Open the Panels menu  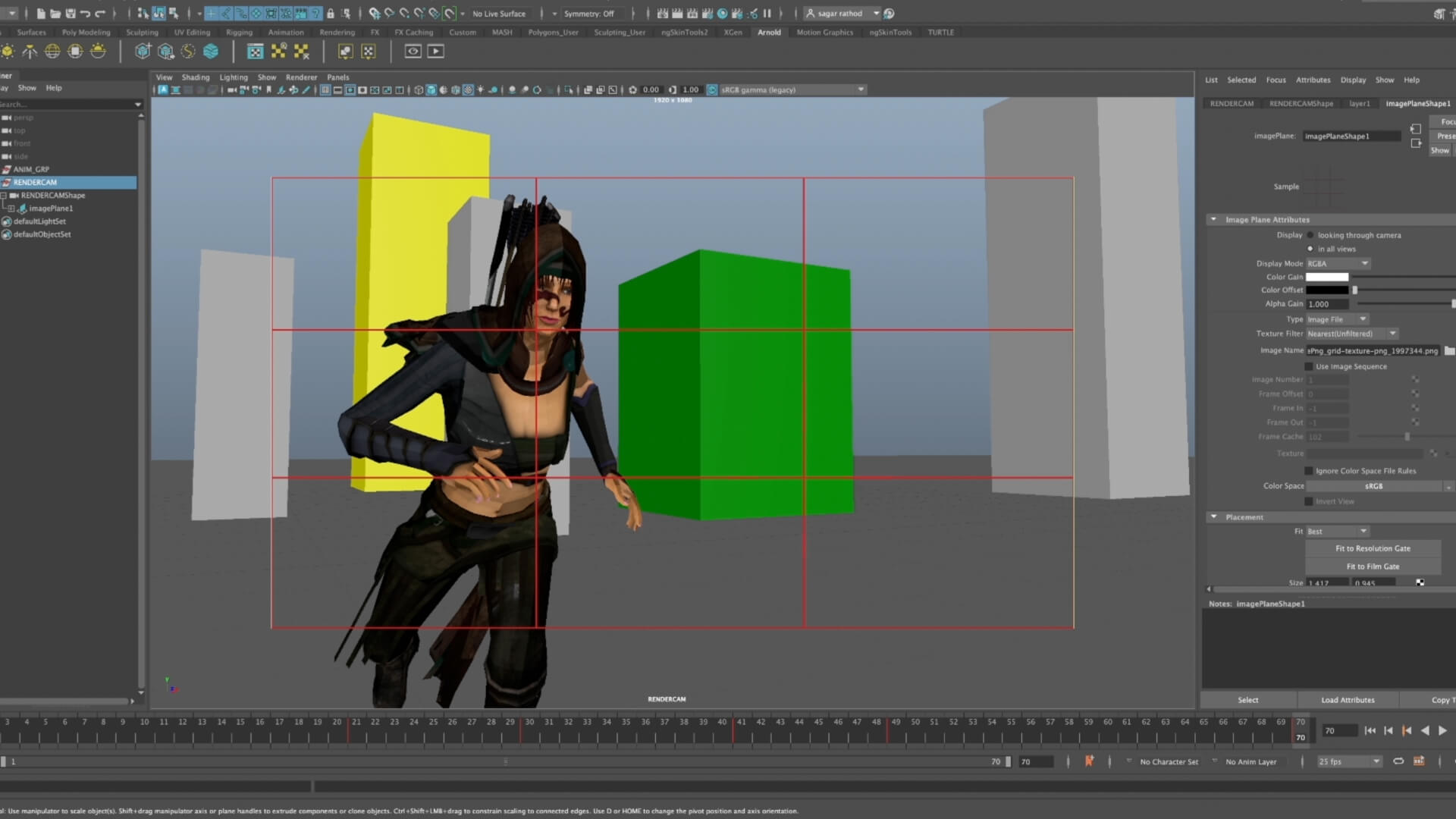coord(338,77)
